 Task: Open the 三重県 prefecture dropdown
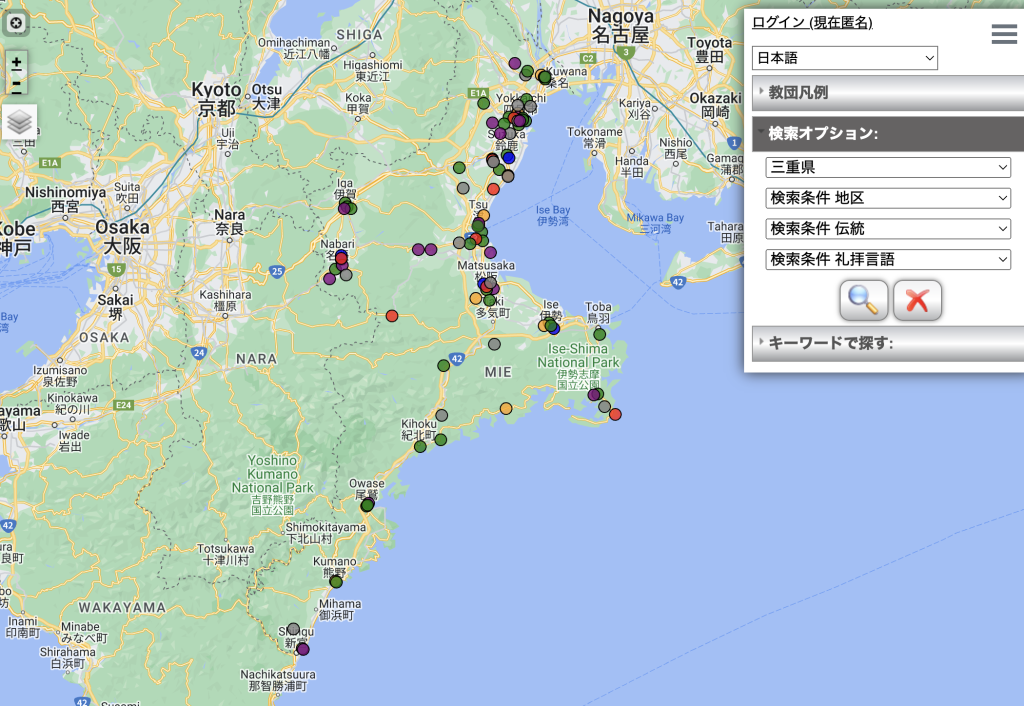(888, 168)
